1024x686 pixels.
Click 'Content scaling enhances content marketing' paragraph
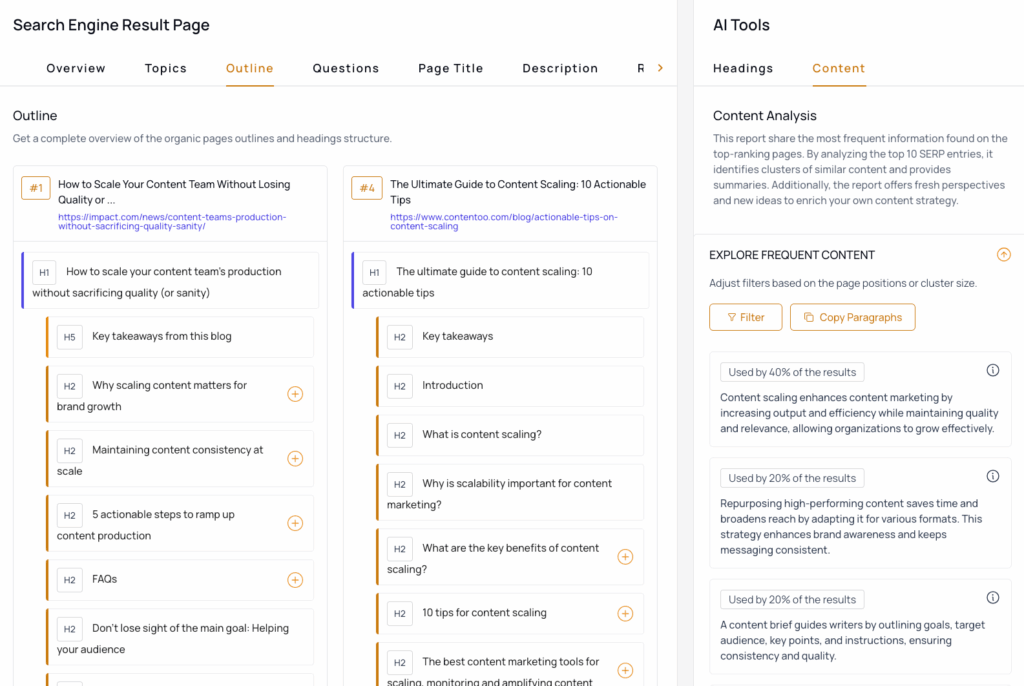pyautogui.click(x=859, y=413)
